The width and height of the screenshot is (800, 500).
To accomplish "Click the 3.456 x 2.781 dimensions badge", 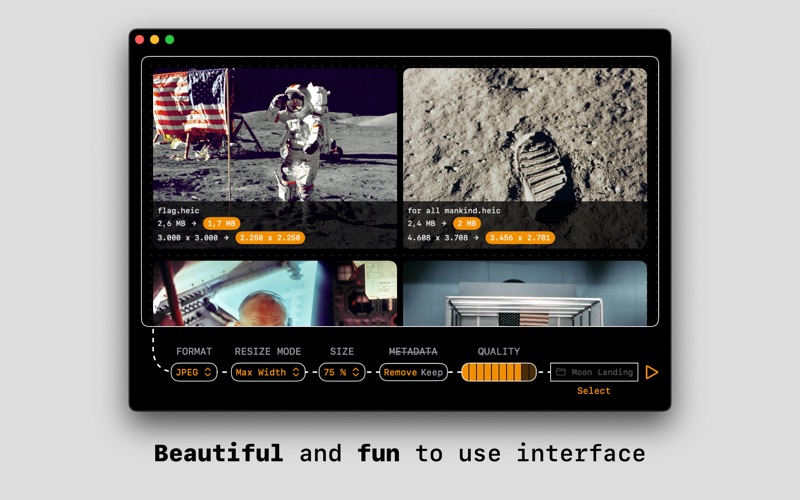I will [520, 238].
